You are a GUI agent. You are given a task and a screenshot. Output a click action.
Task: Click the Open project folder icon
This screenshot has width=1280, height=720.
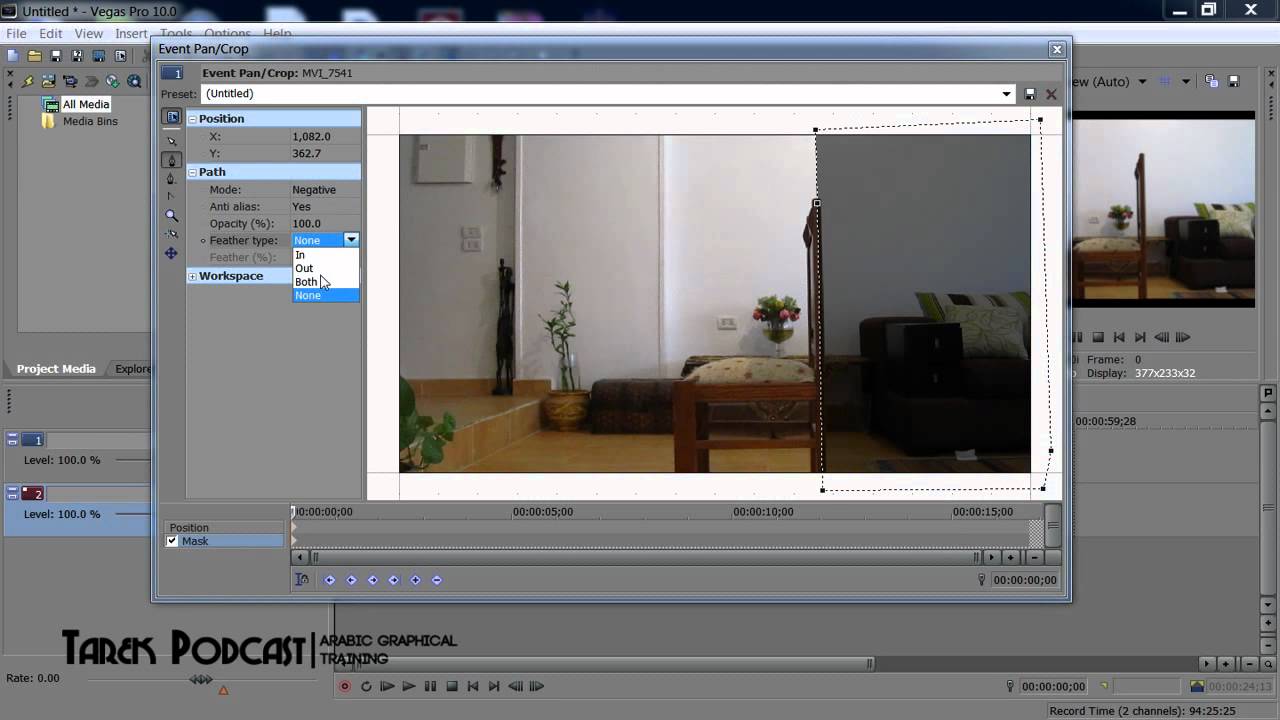click(x=34, y=56)
